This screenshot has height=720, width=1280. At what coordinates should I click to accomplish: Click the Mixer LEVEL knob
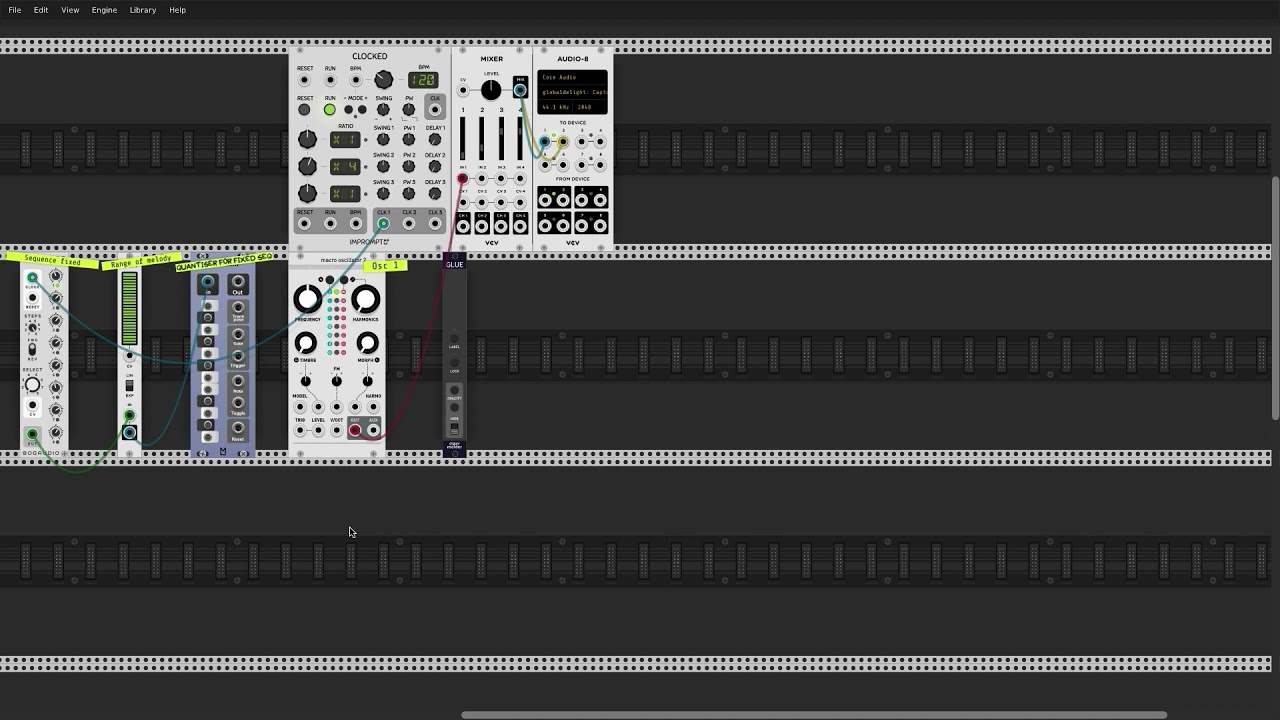(x=491, y=89)
